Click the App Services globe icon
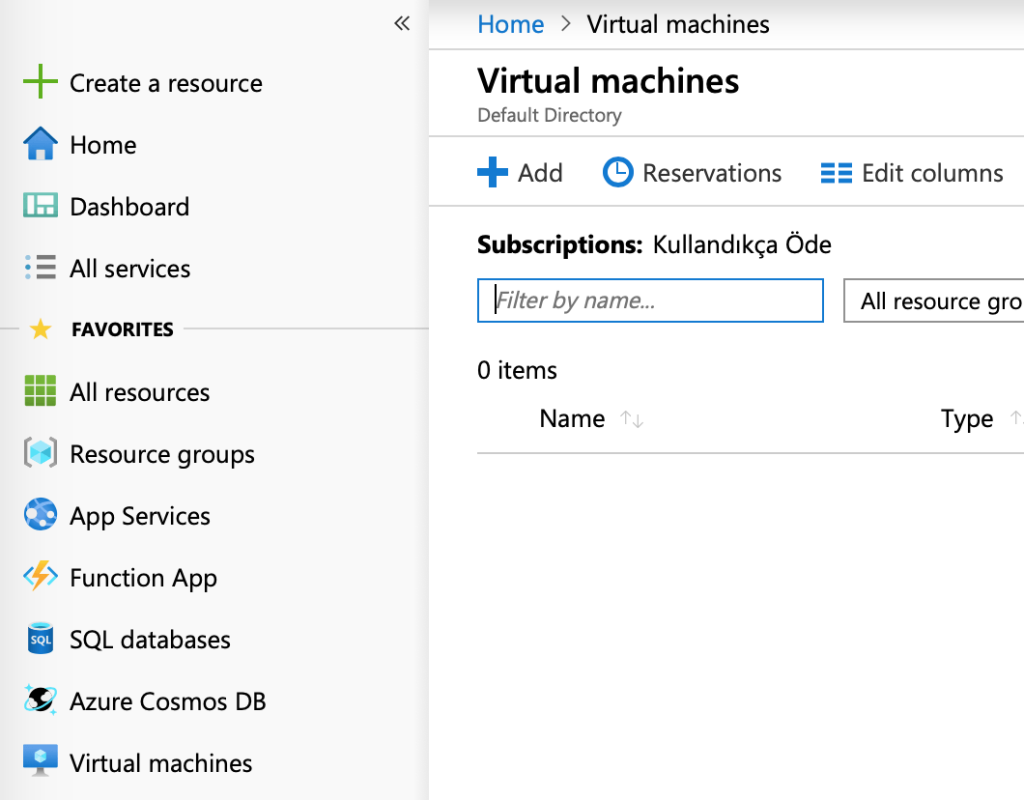This screenshot has height=800, width=1024. point(40,515)
